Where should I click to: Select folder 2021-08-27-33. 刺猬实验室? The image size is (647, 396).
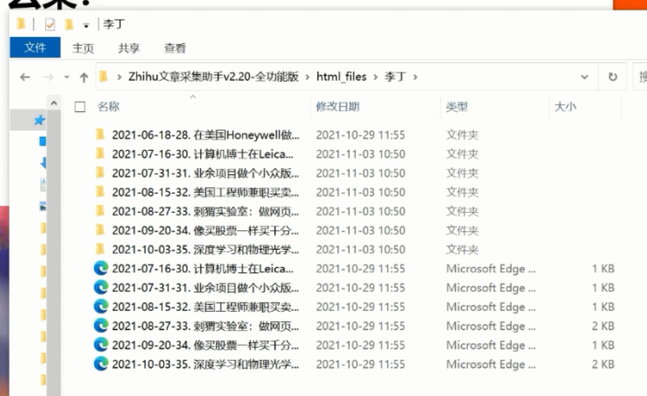205,211
